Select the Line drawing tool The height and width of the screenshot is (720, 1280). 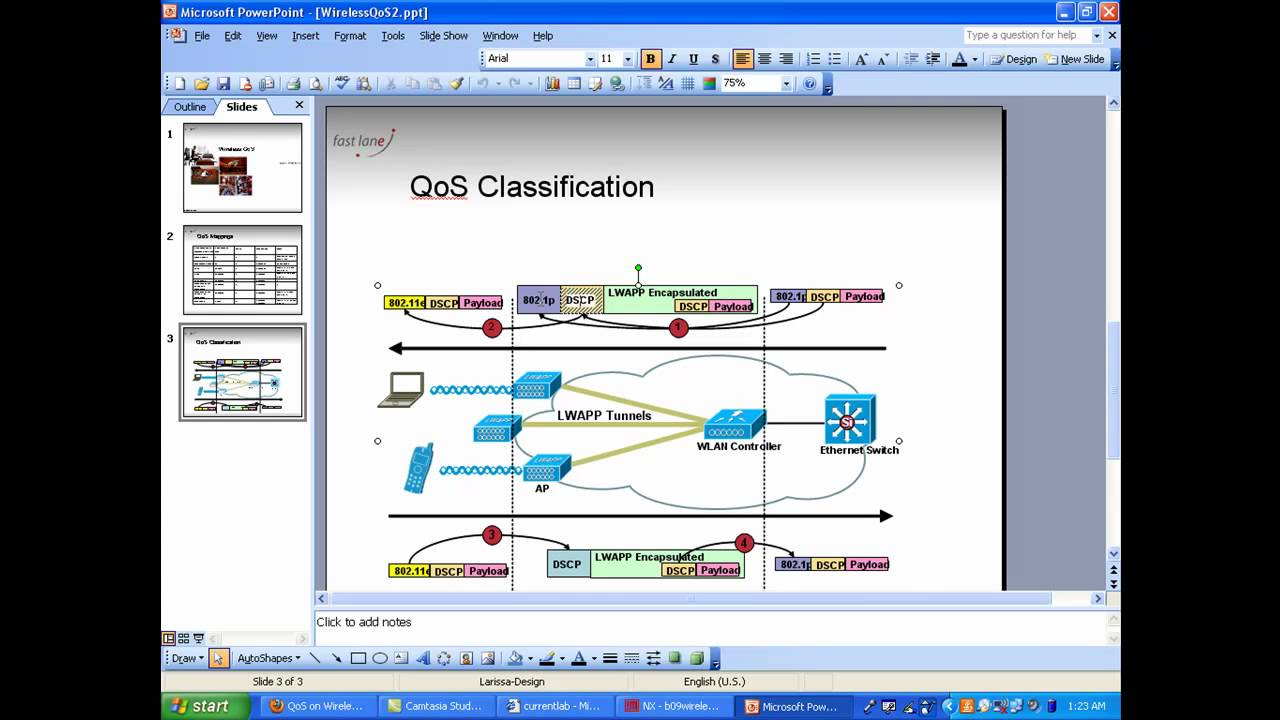point(314,658)
